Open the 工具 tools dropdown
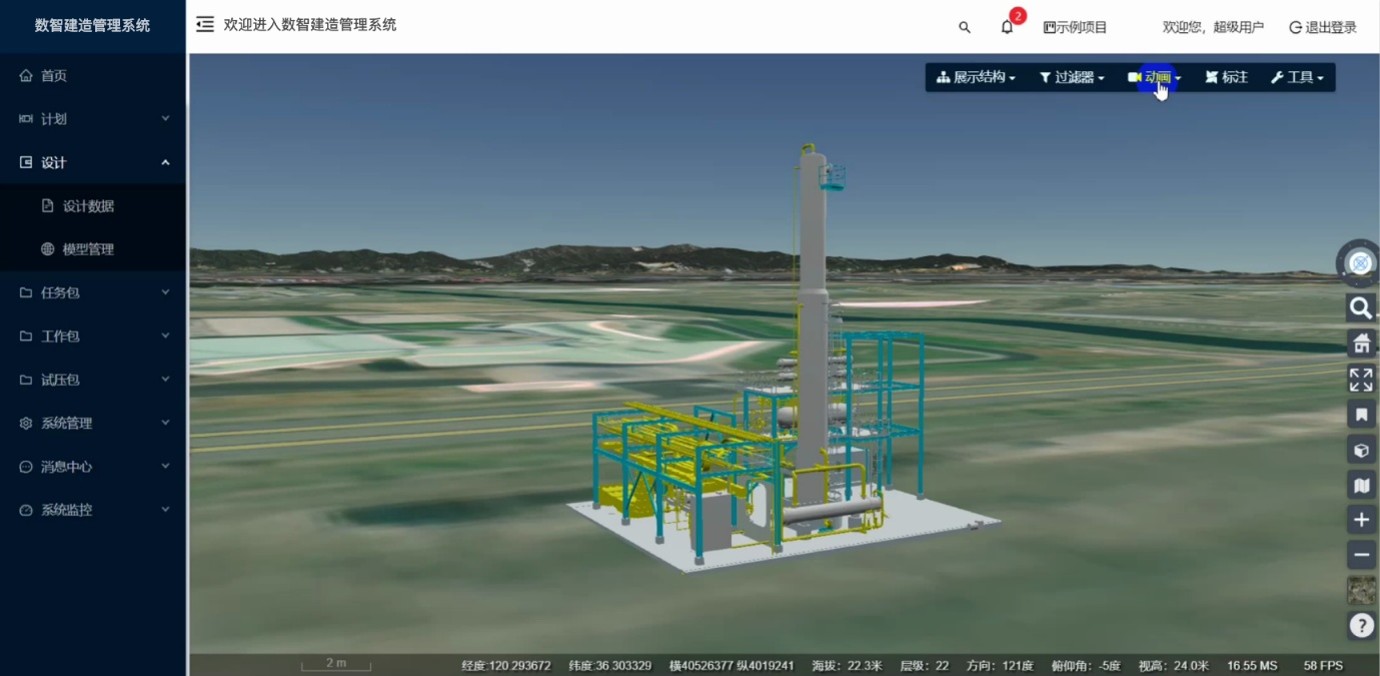The image size is (1380, 676). pos(1297,77)
